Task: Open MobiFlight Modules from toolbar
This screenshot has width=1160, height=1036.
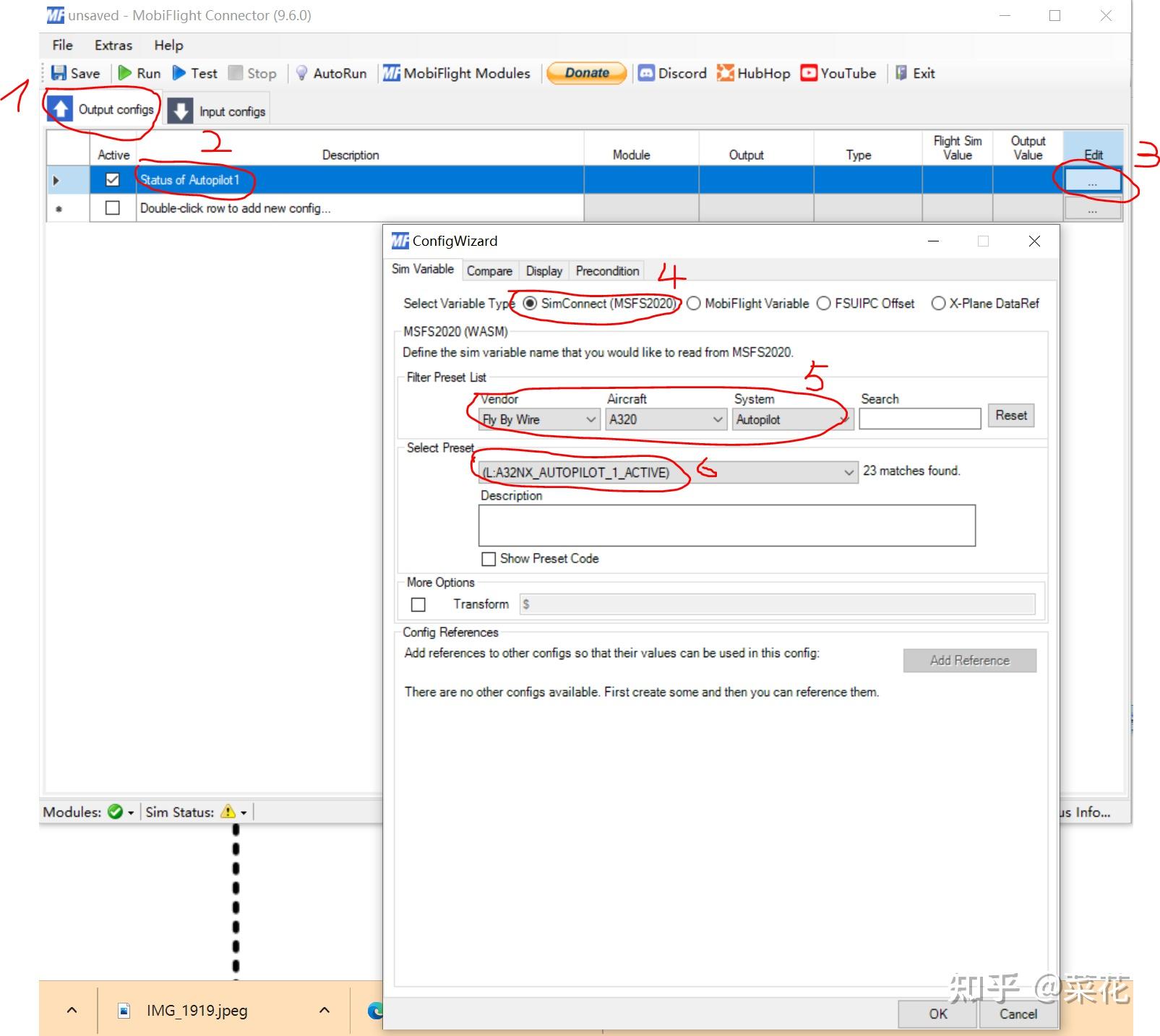Action: click(456, 73)
